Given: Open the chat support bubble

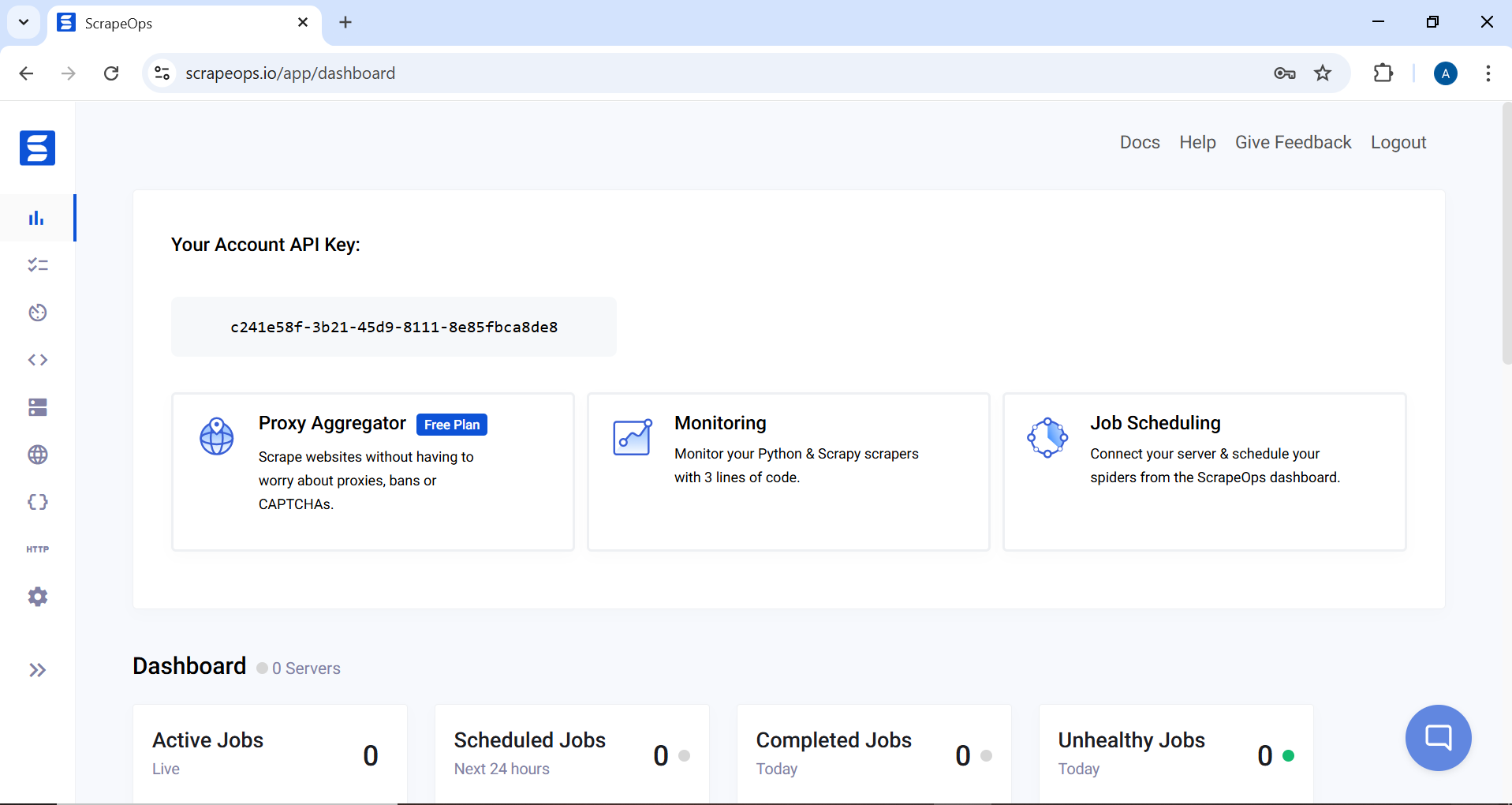Looking at the screenshot, I should [1438, 738].
